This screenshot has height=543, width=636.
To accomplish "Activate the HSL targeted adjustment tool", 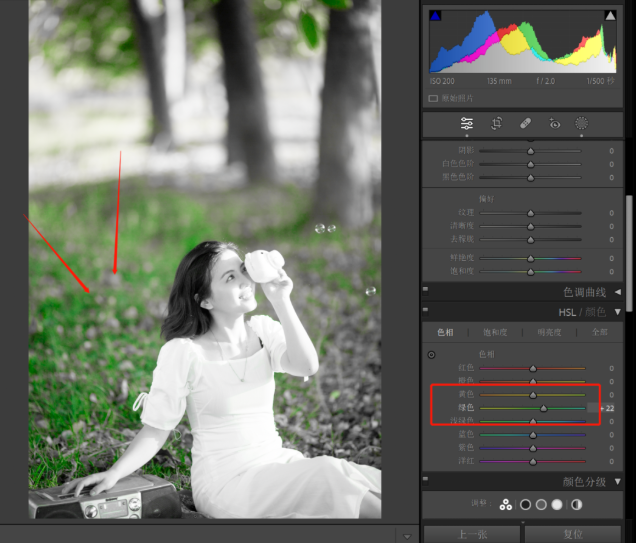I will 431,355.
